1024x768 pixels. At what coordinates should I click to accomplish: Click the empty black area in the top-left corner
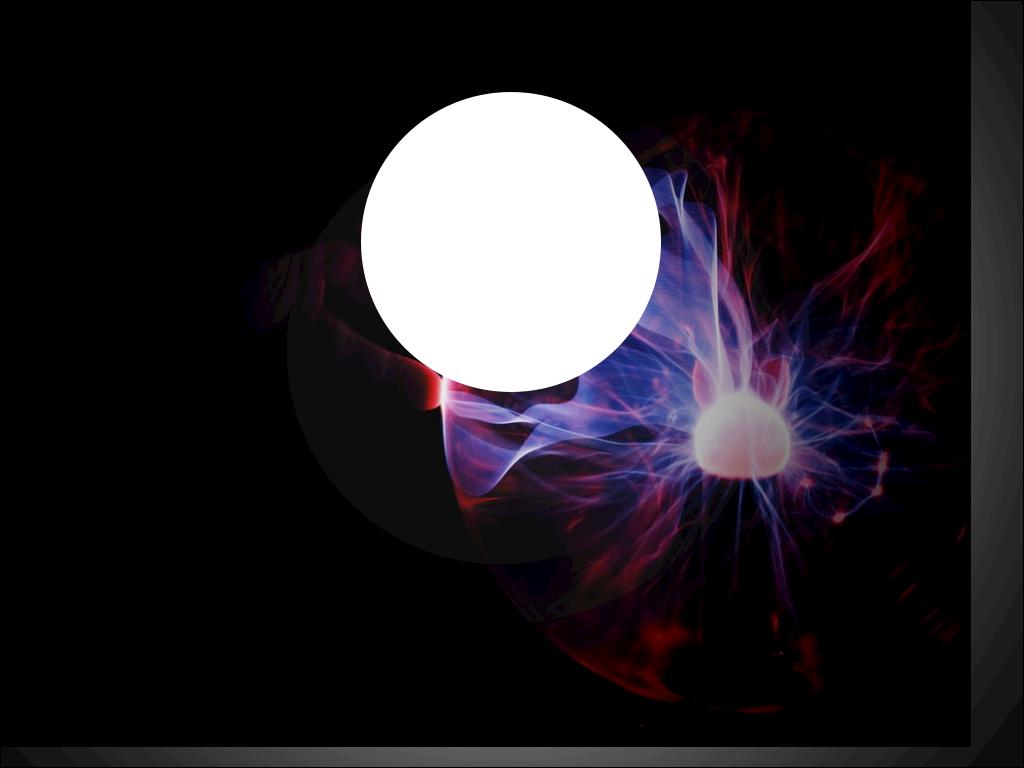[100, 80]
